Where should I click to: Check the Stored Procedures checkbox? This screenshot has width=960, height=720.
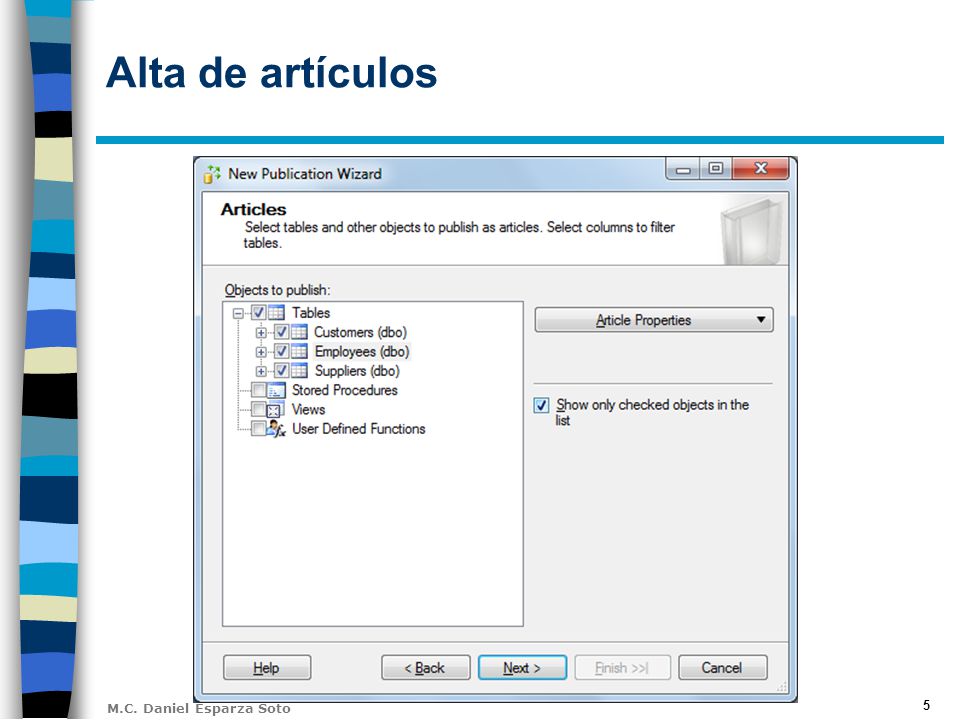(x=258, y=390)
